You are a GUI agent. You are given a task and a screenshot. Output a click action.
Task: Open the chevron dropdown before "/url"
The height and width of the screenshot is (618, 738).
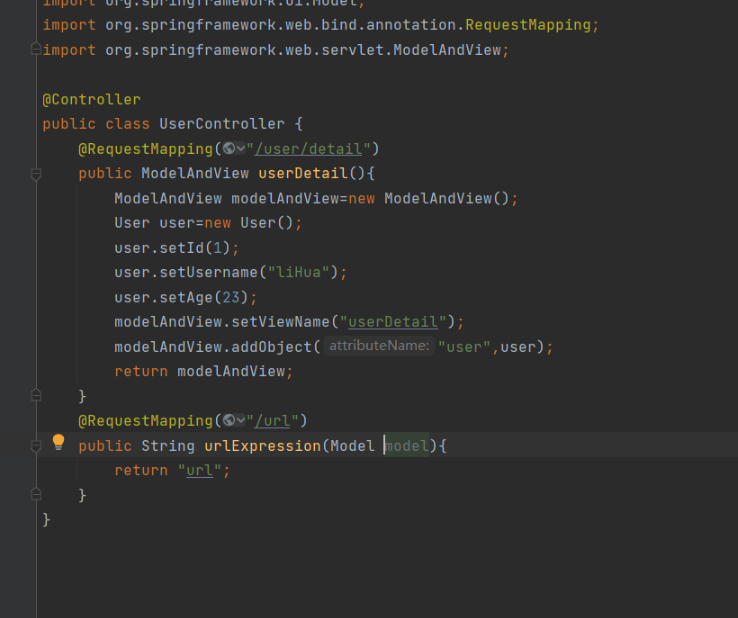pos(241,420)
